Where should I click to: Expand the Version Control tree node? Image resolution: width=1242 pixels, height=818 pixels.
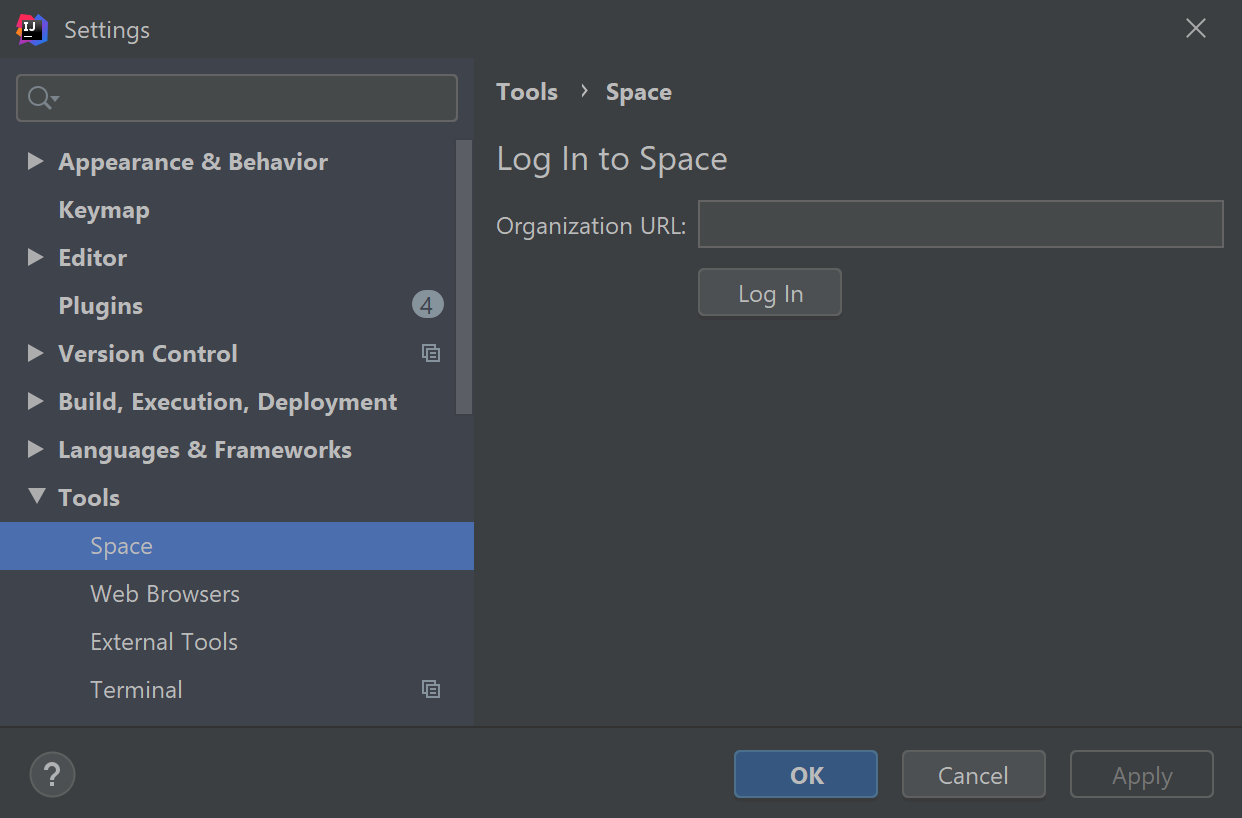point(36,353)
